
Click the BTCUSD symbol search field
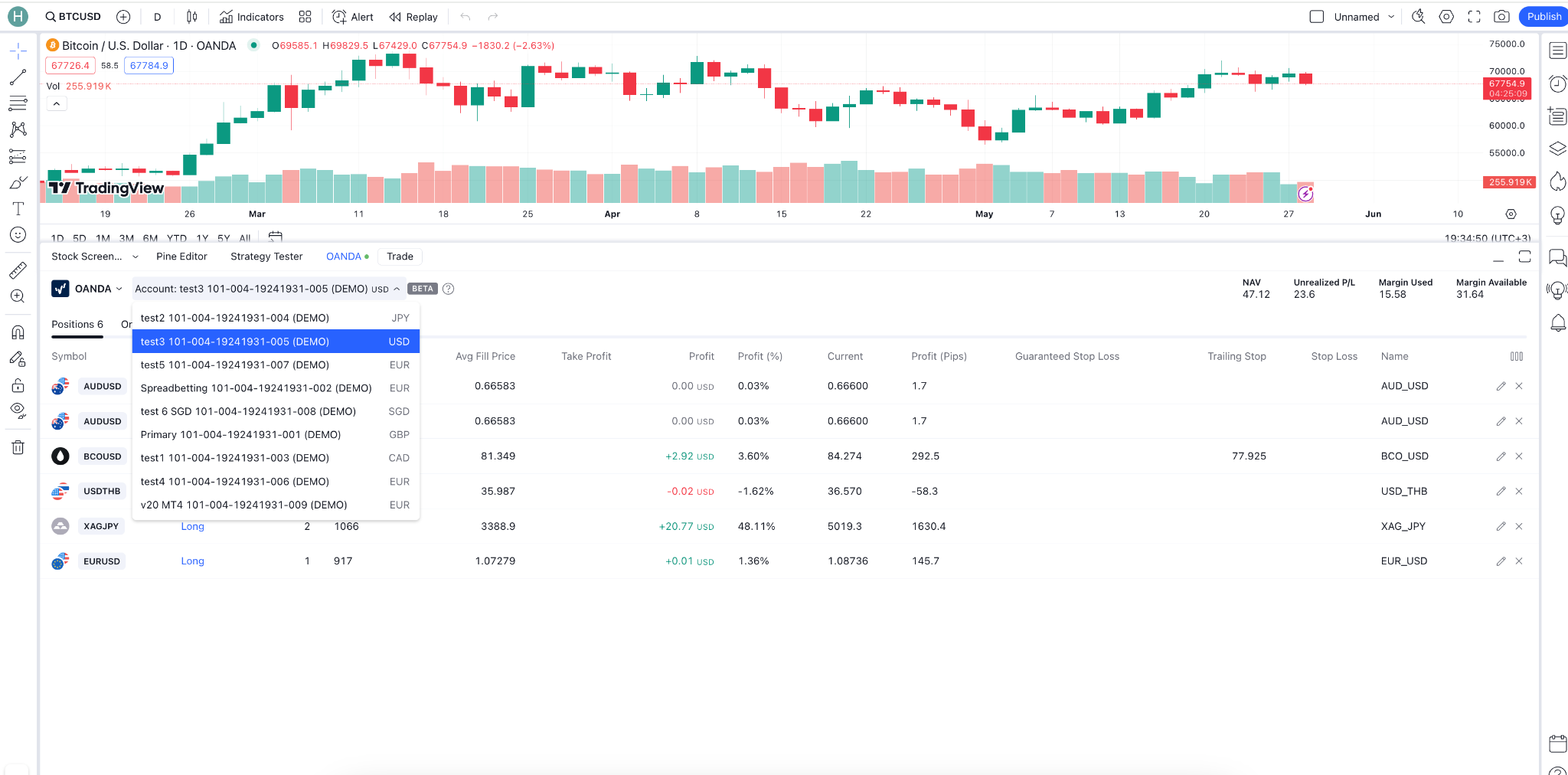click(73, 17)
